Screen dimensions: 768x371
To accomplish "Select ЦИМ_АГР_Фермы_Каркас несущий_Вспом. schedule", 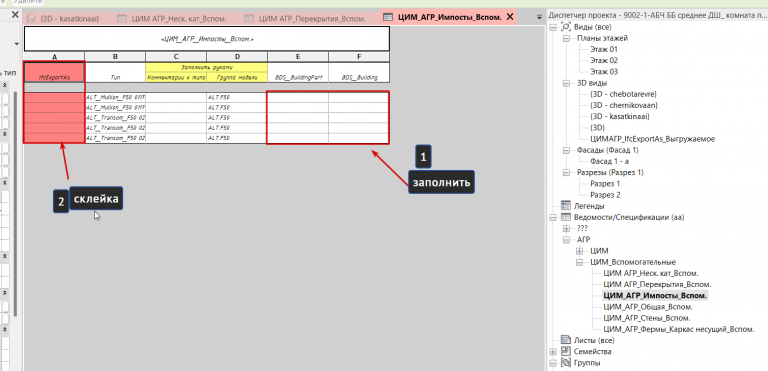I will (x=678, y=330).
